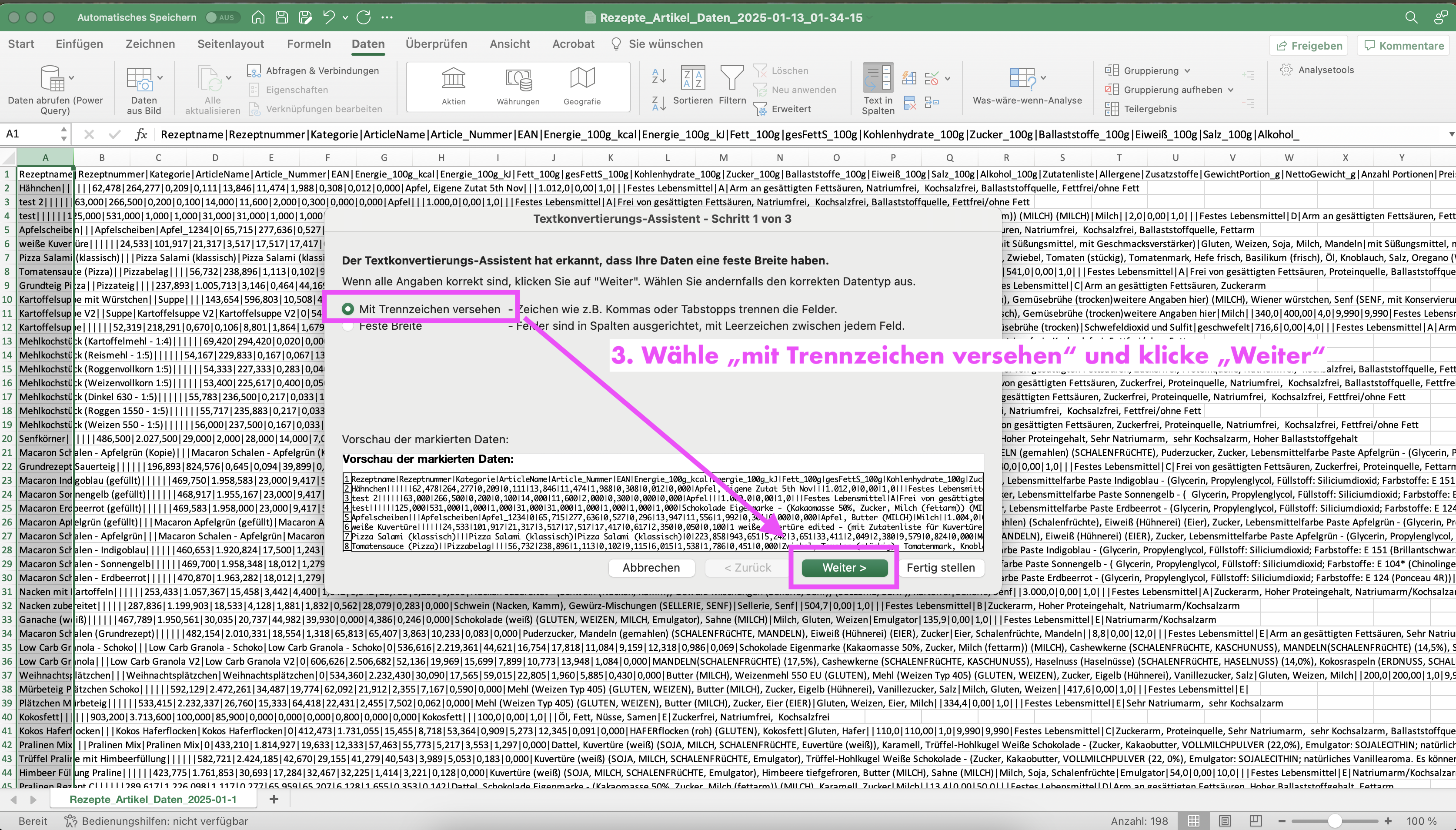Click the Weiter > button
This screenshot has height=830, width=1456.
click(844, 567)
